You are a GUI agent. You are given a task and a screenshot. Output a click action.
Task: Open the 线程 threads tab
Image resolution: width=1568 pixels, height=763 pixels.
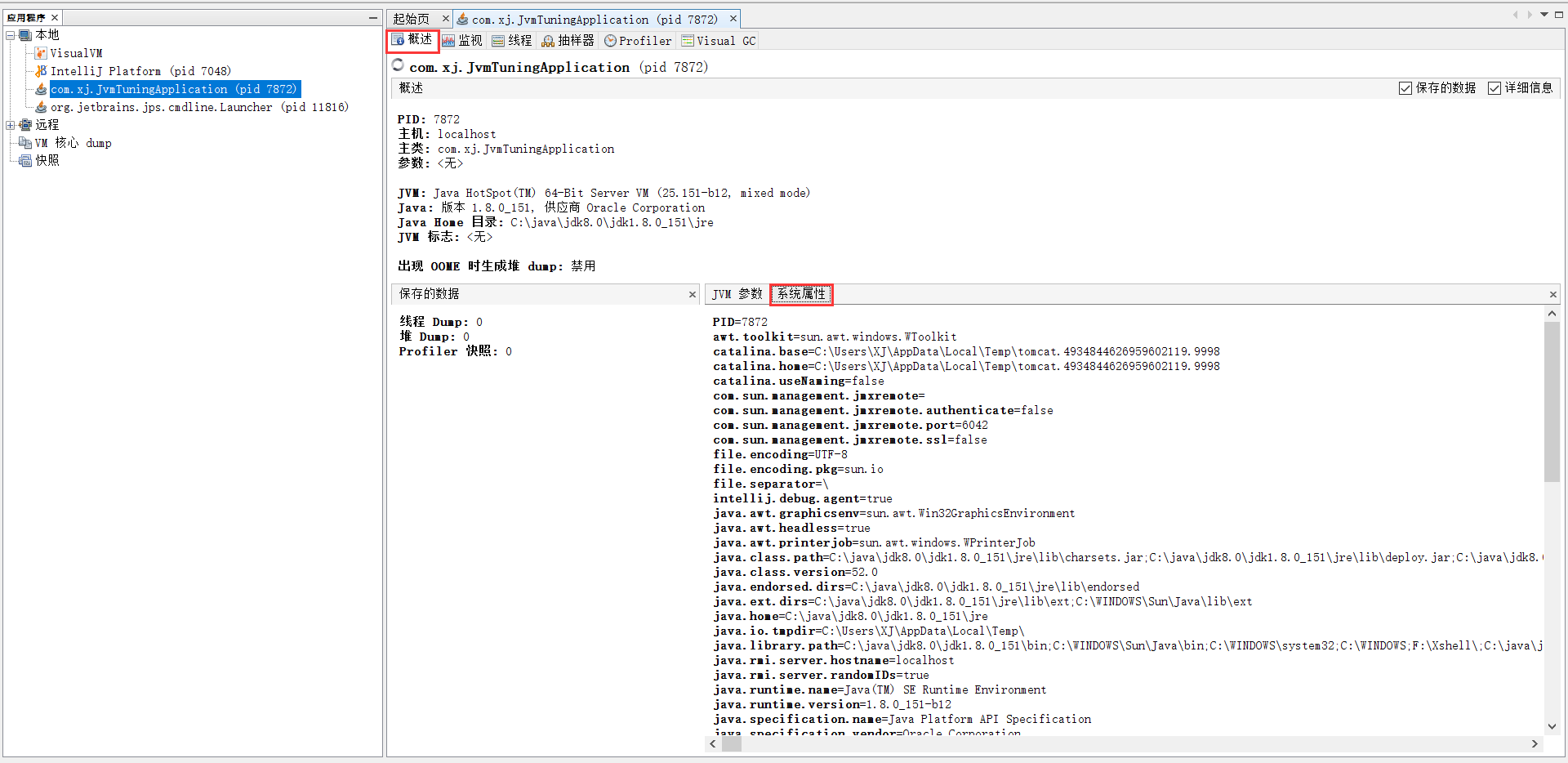click(512, 40)
